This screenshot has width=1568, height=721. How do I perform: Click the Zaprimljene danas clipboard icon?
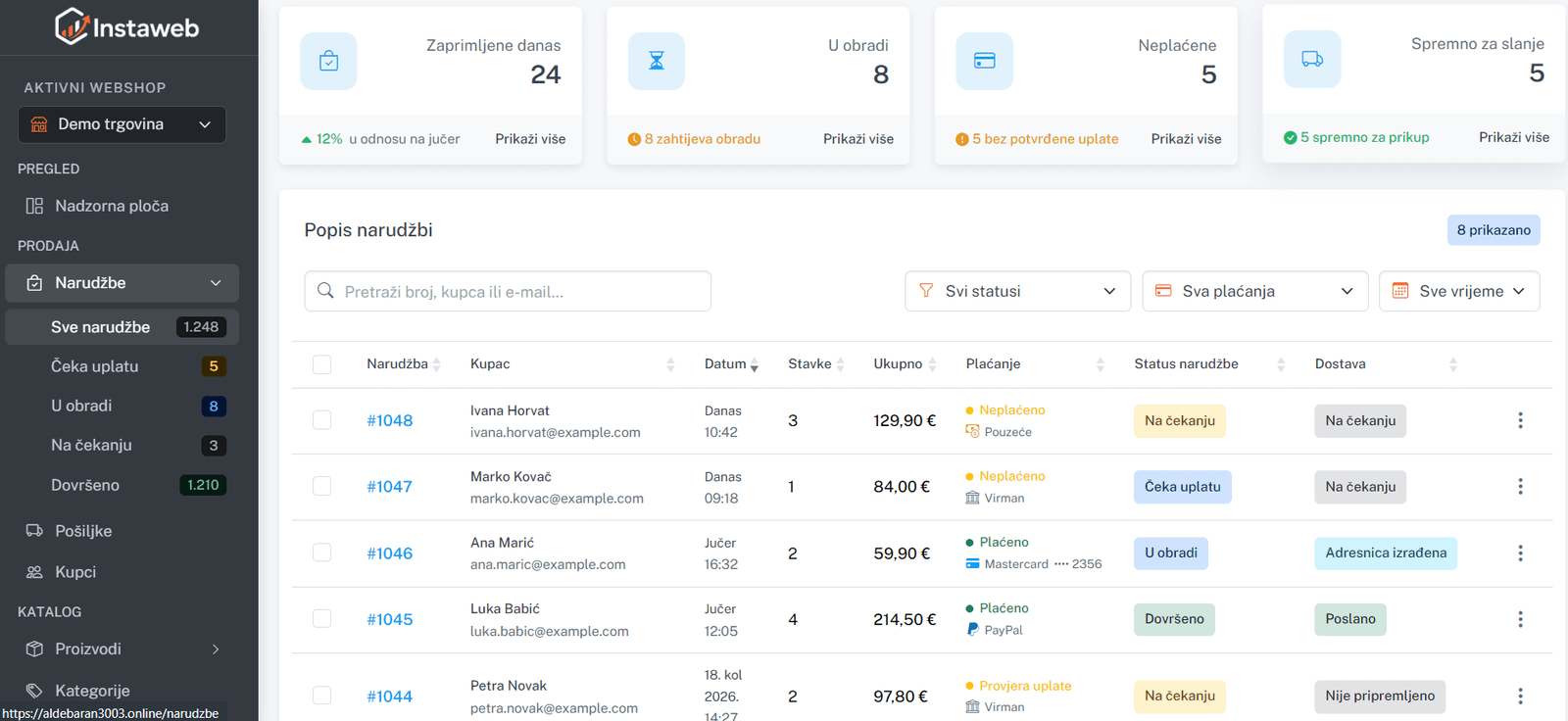[x=328, y=61]
